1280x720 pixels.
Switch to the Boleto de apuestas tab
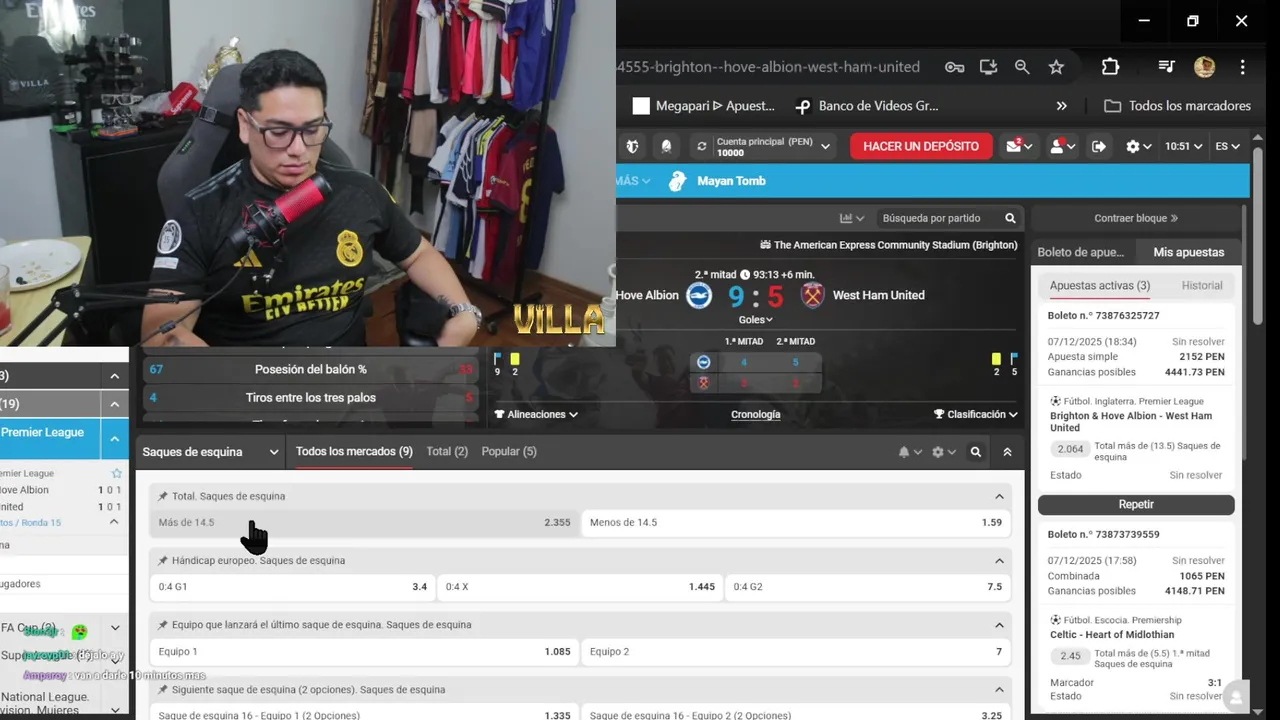point(1081,252)
